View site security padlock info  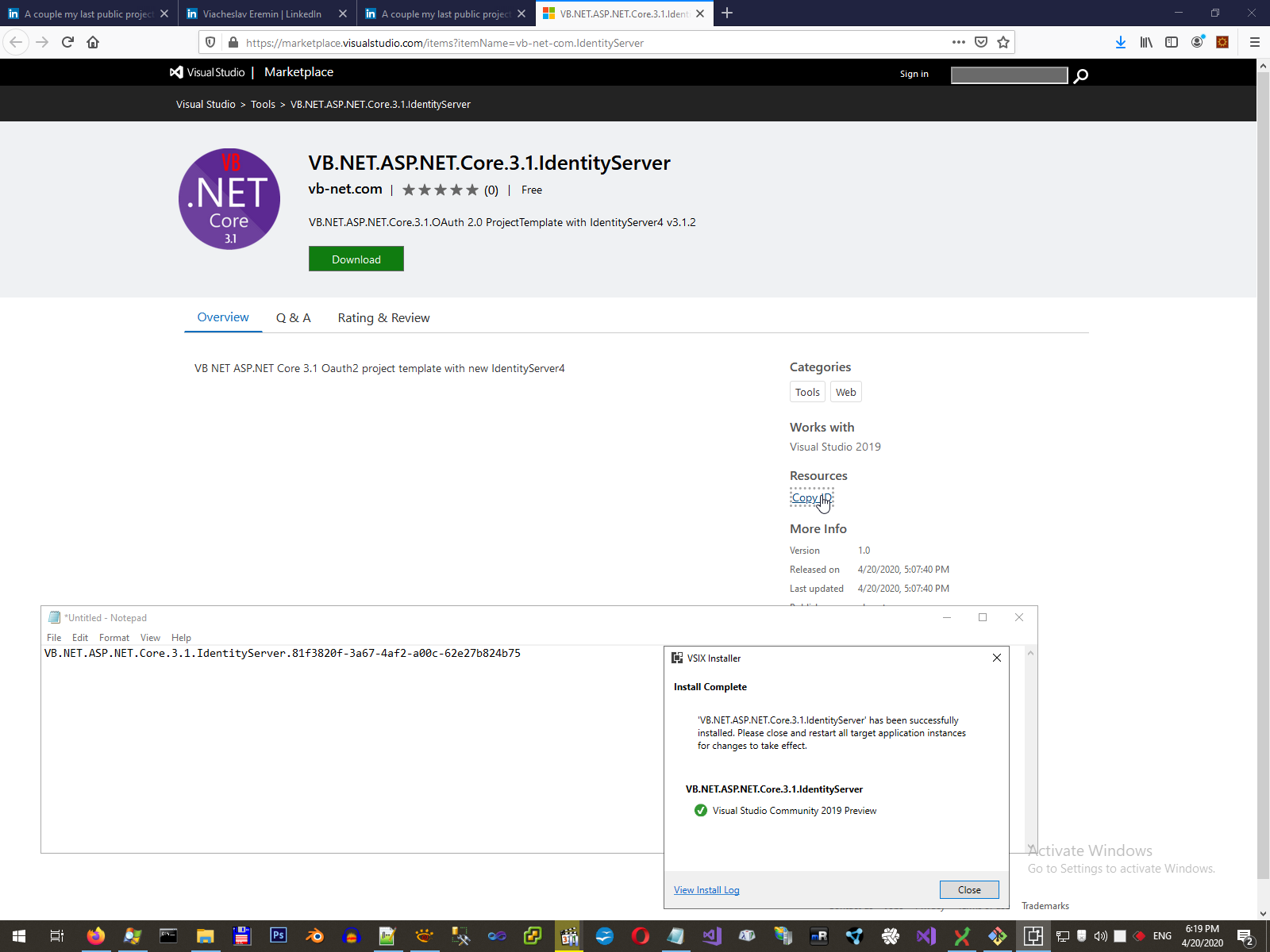pyautogui.click(x=233, y=42)
